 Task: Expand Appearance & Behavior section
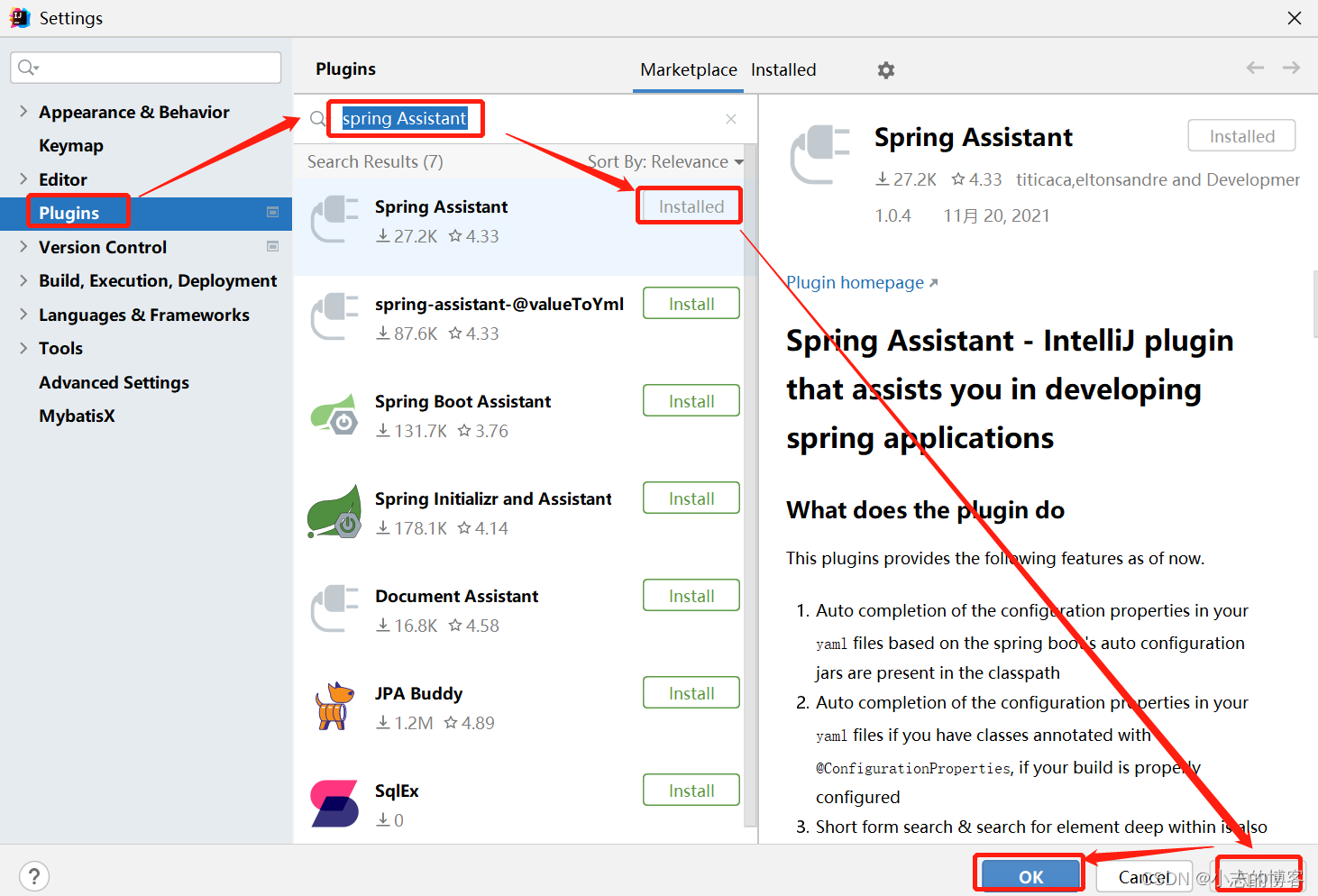coord(23,112)
